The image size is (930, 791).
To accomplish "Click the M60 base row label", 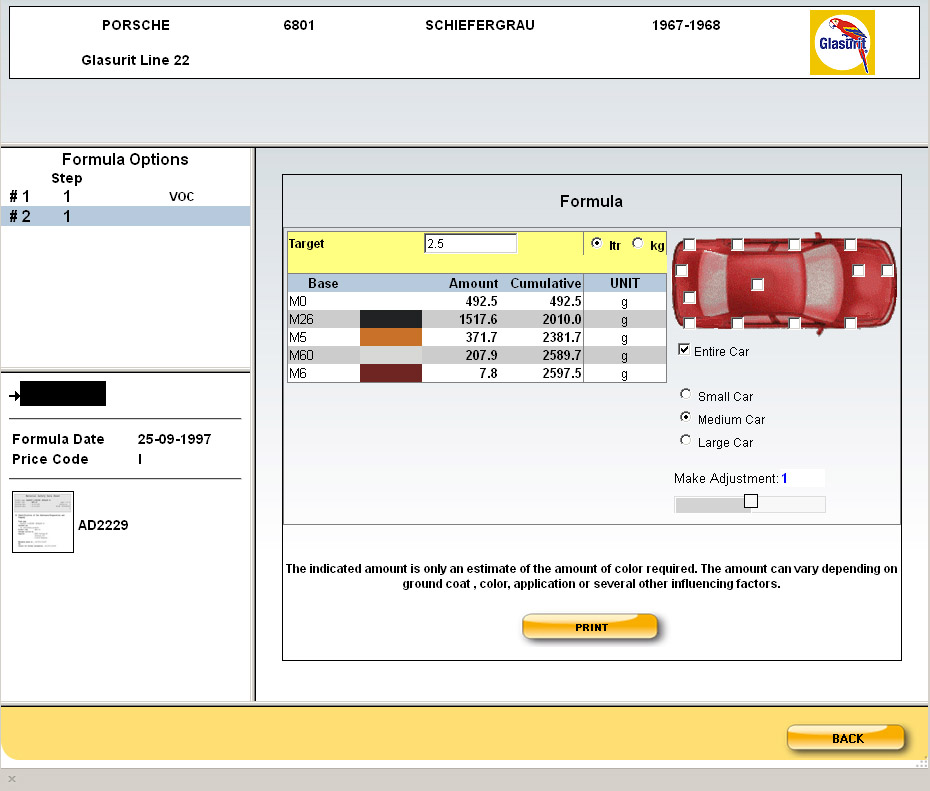I will (x=301, y=355).
